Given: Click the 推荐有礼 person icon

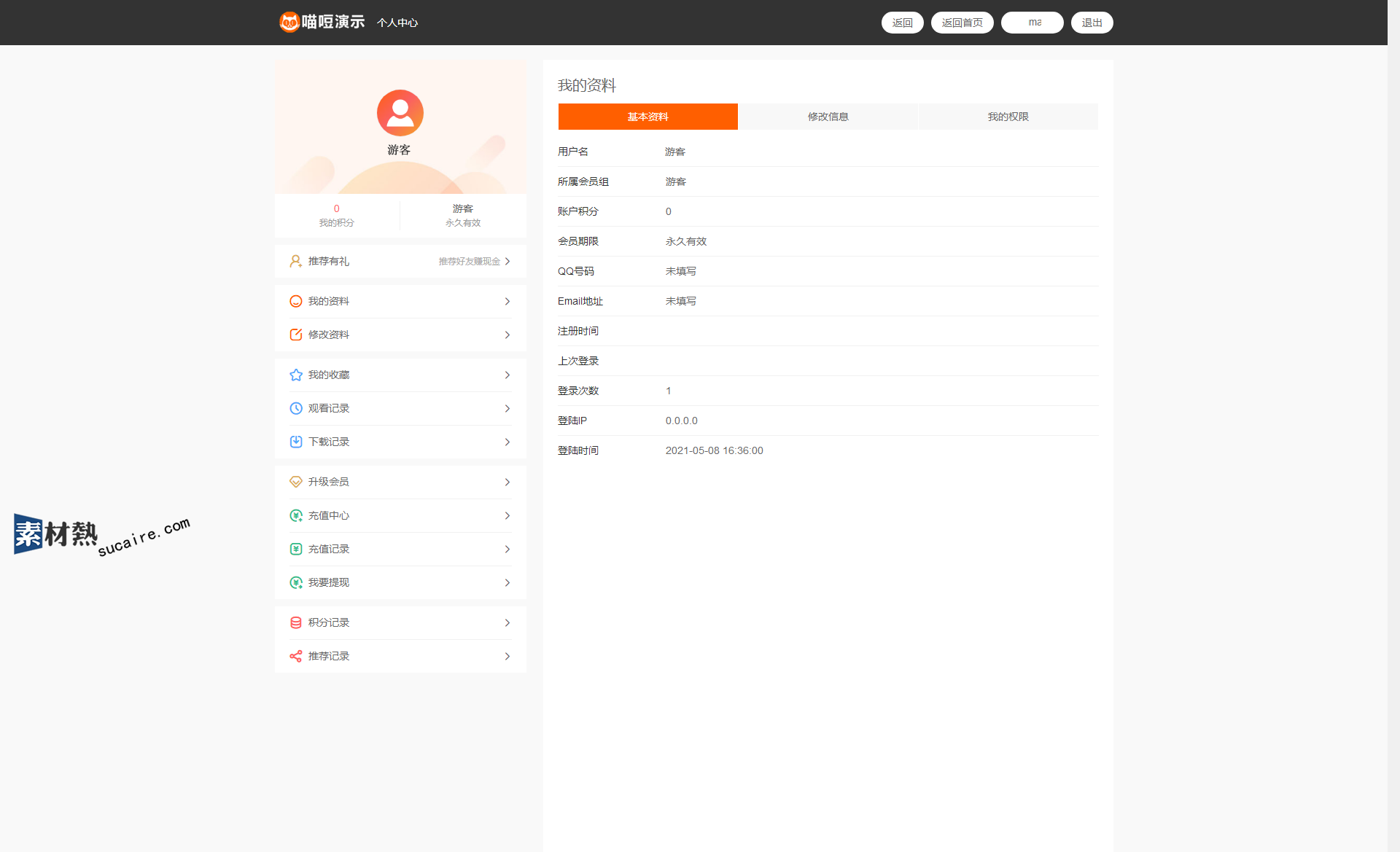Looking at the screenshot, I should coord(295,261).
